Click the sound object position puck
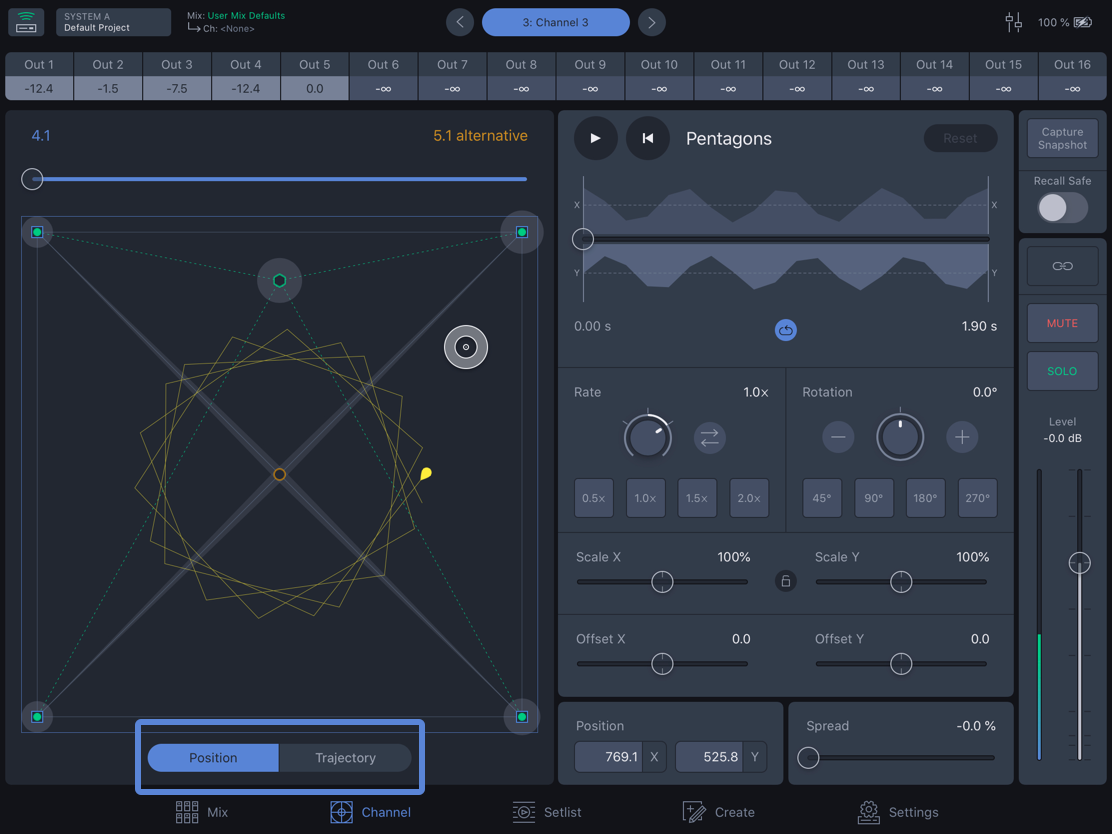The width and height of the screenshot is (1112, 834). tap(466, 347)
